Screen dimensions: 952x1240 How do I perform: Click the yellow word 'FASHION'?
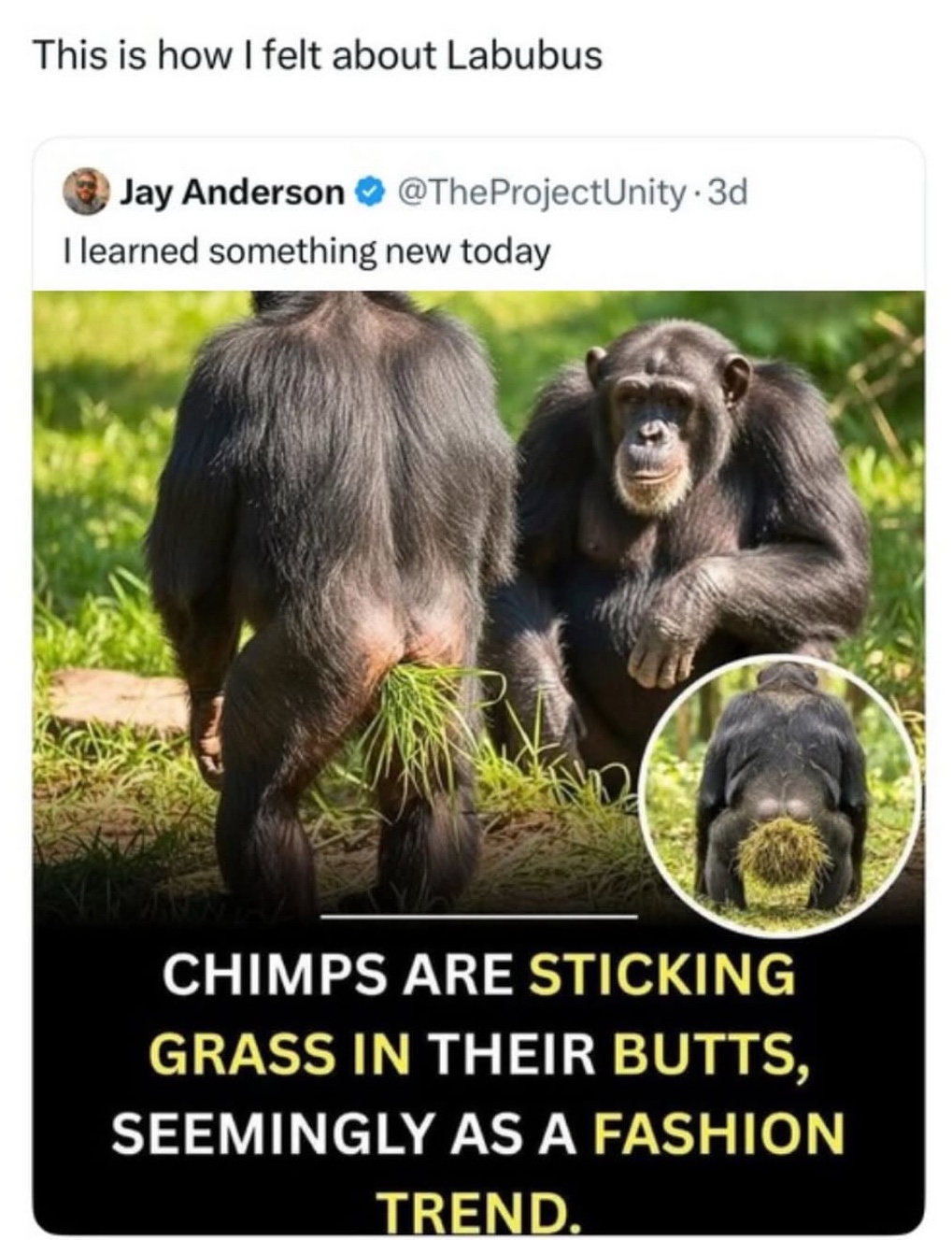[719, 1133]
